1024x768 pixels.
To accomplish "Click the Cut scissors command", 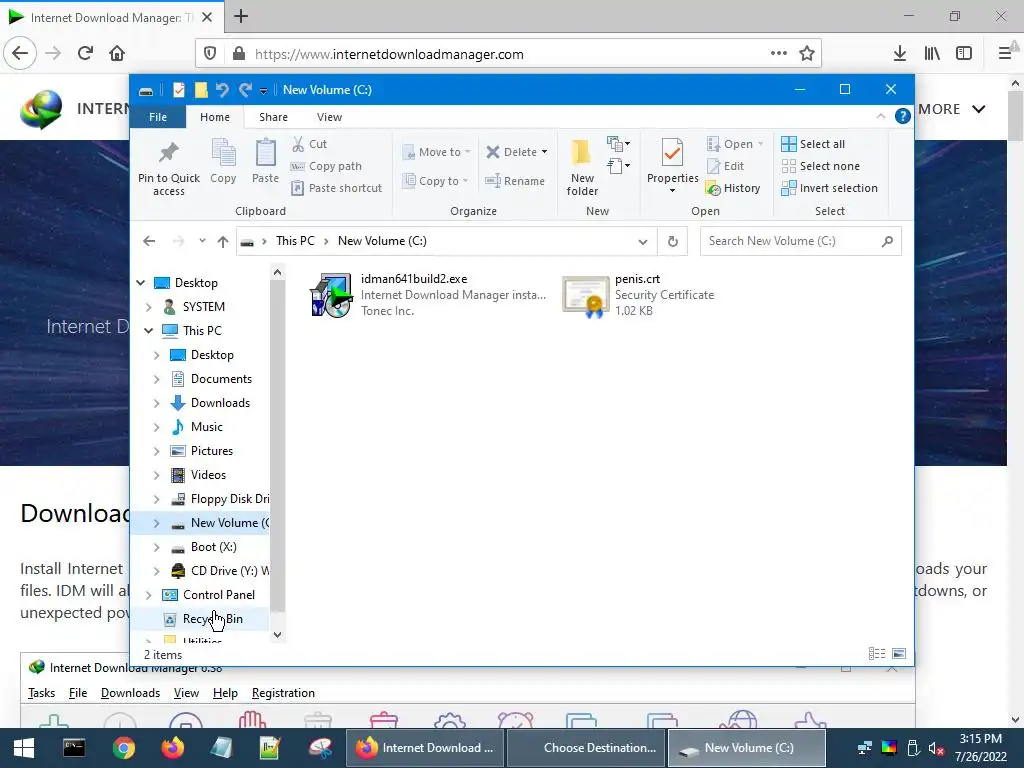I will (x=309, y=144).
